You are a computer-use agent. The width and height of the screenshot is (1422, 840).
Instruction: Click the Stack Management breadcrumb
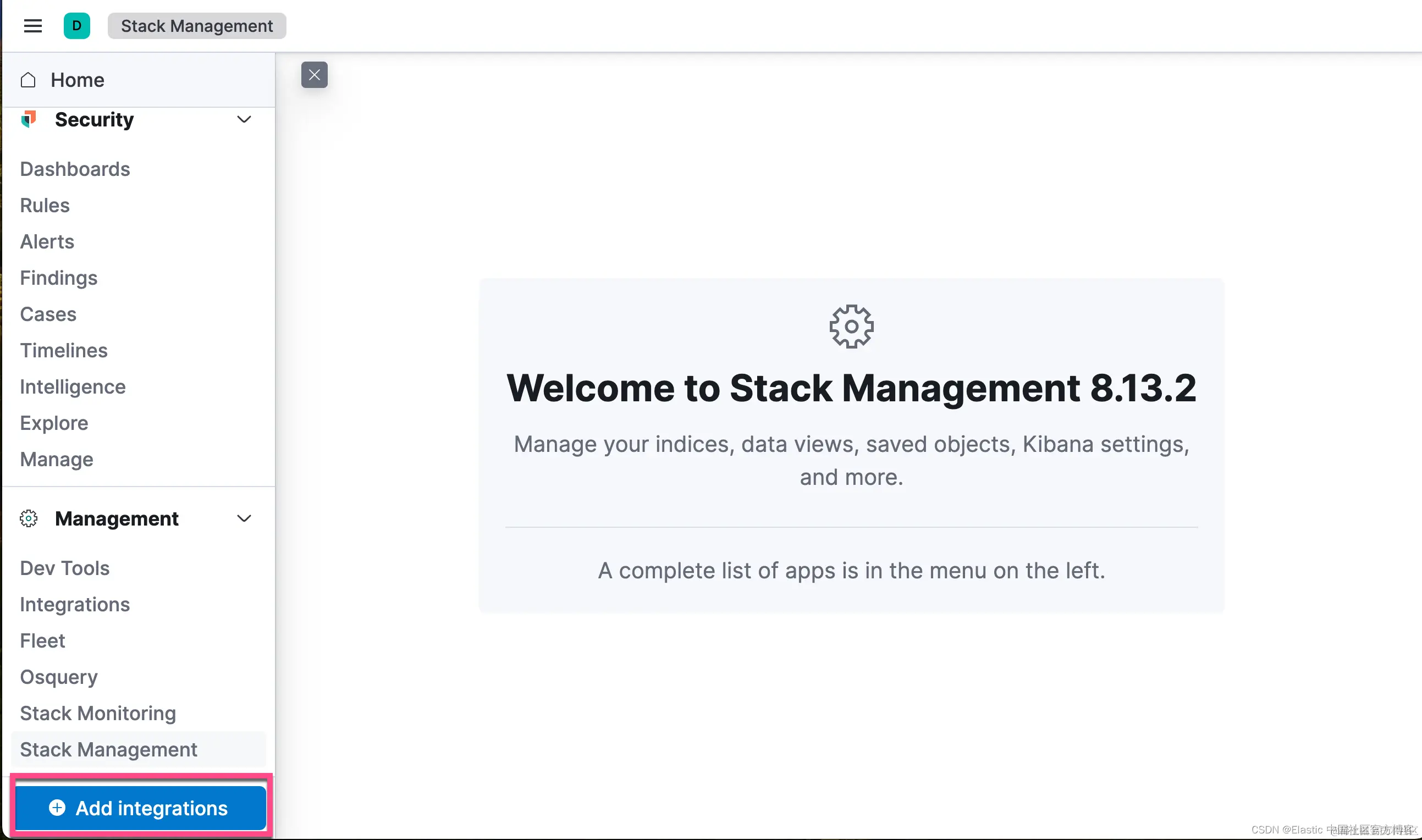pos(197,26)
